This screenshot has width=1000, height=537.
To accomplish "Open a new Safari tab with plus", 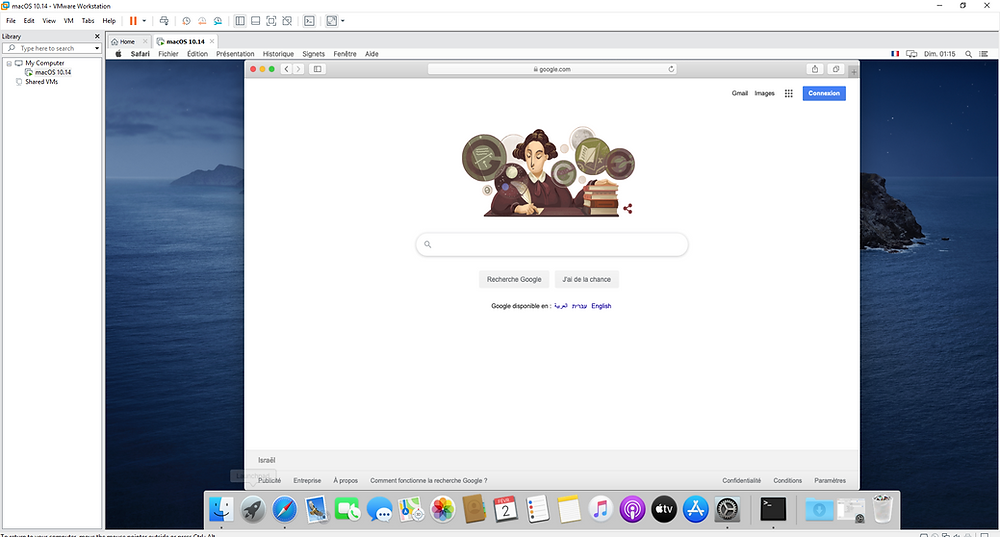I will (x=854, y=71).
